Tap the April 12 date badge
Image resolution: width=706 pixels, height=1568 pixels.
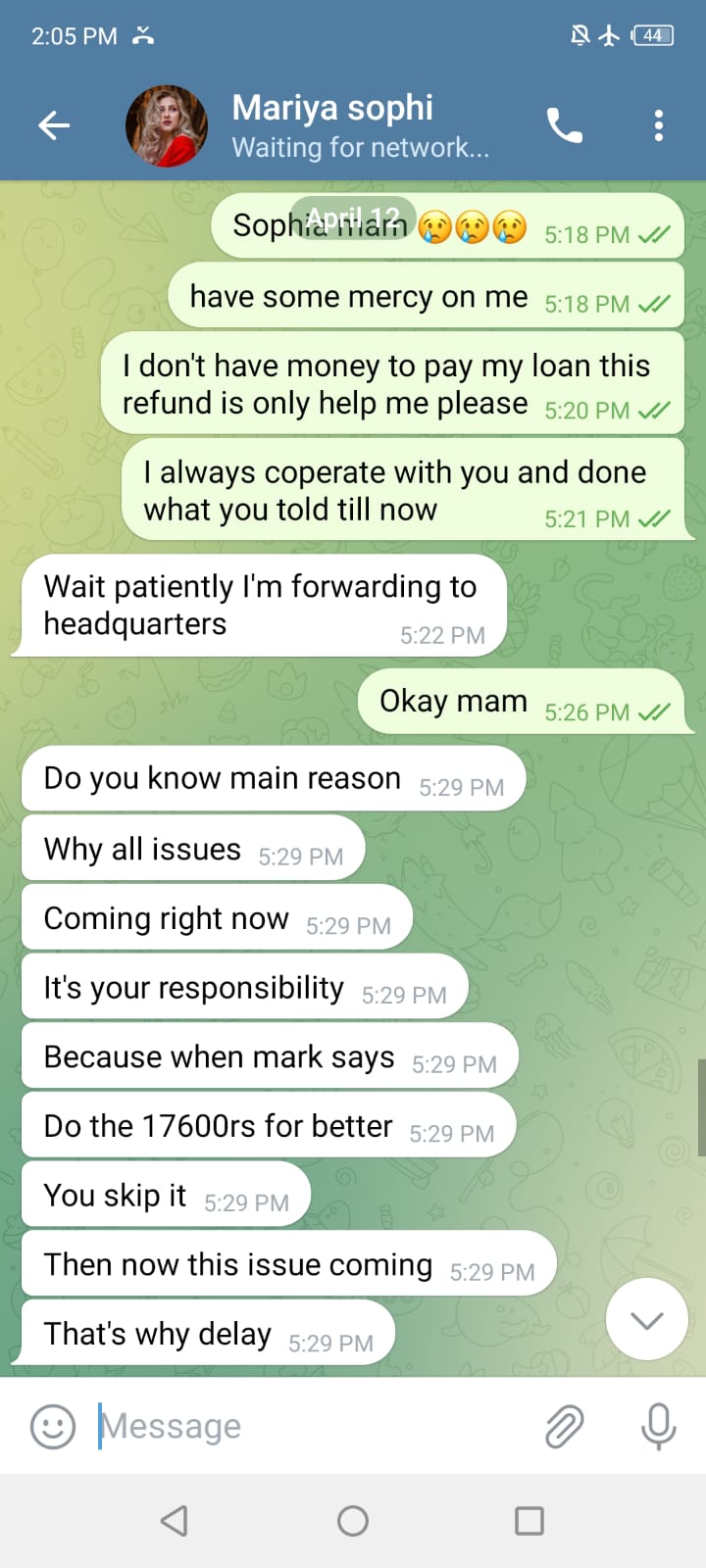click(x=353, y=218)
